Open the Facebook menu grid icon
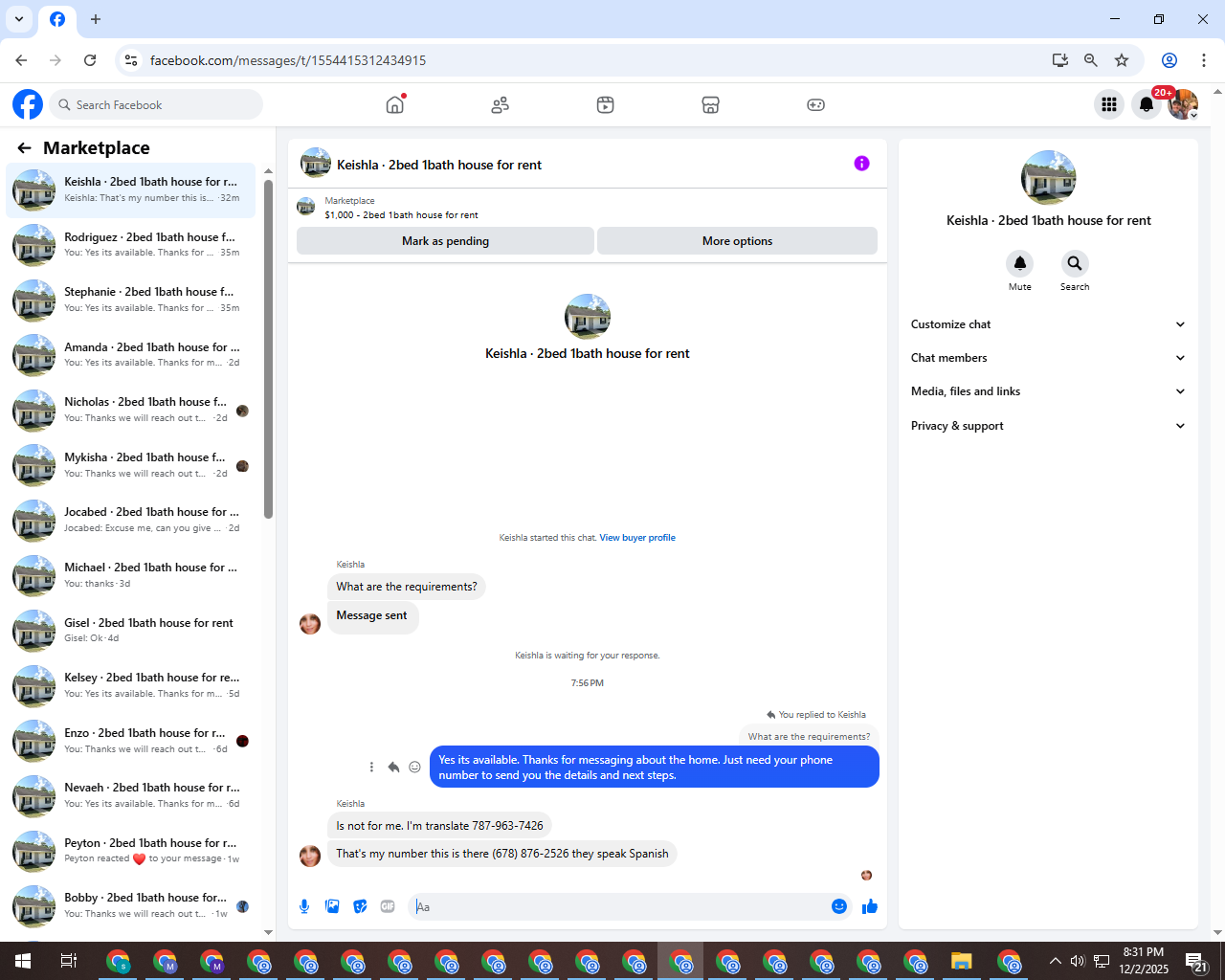 click(x=1109, y=104)
